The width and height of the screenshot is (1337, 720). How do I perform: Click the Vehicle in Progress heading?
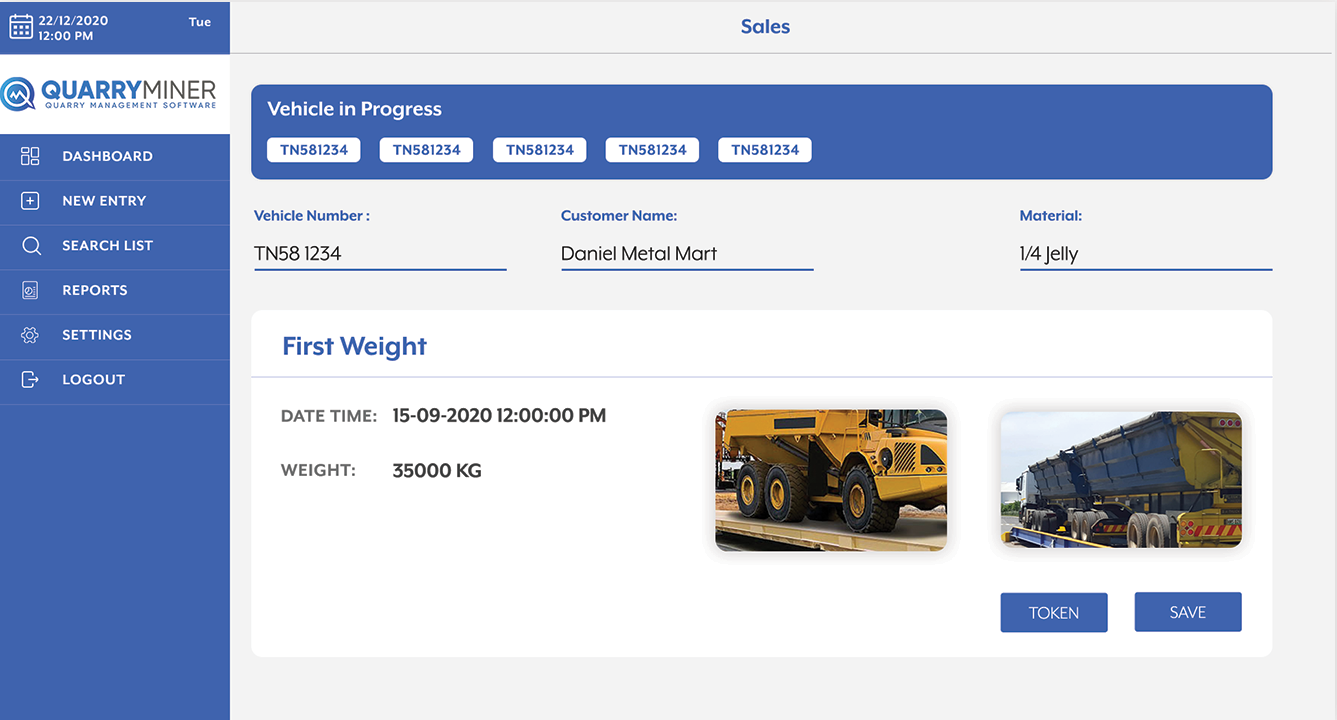pos(354,109)
